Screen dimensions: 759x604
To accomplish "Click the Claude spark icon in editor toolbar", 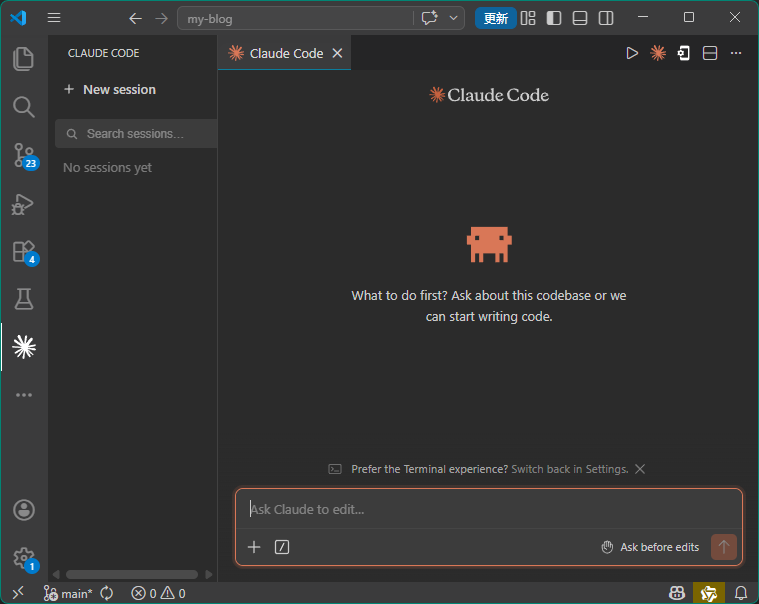I will (x=658, y=53).
